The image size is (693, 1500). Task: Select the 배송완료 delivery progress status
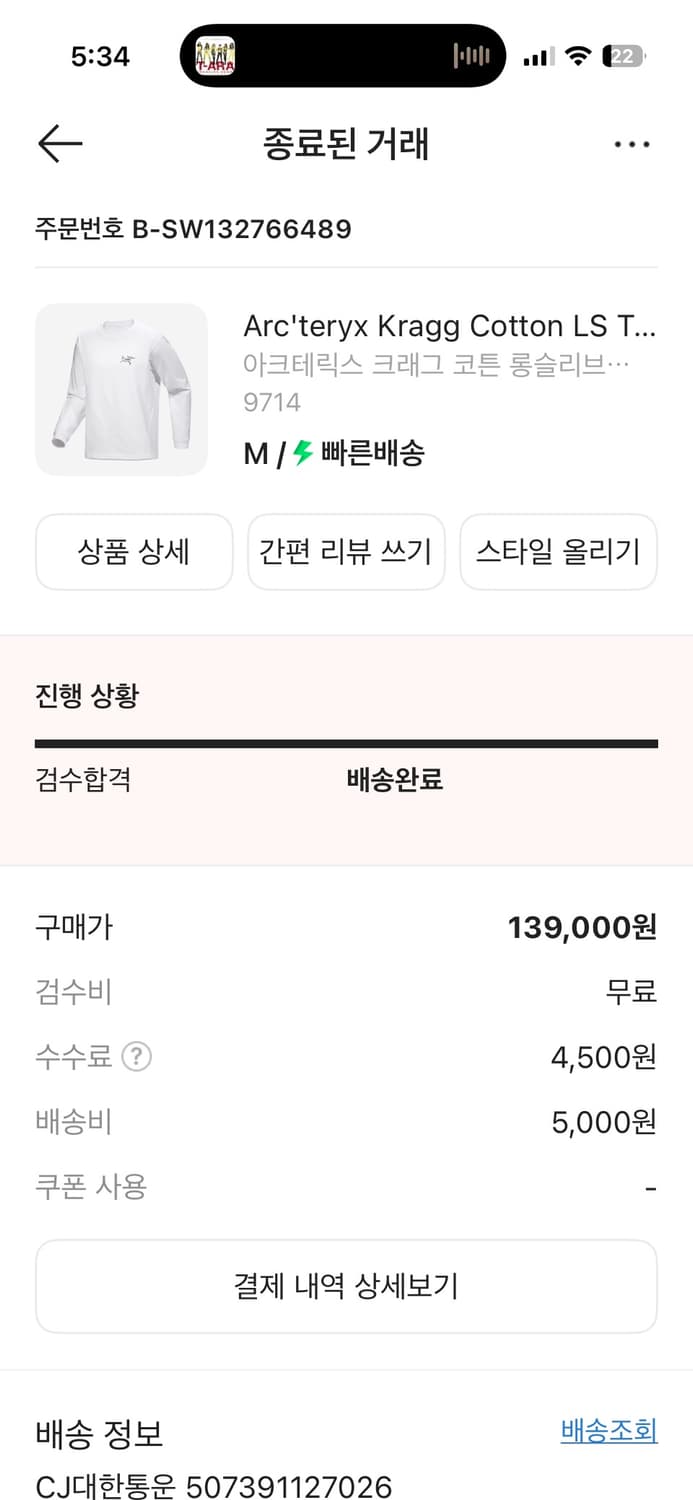[x=392, y=778]
